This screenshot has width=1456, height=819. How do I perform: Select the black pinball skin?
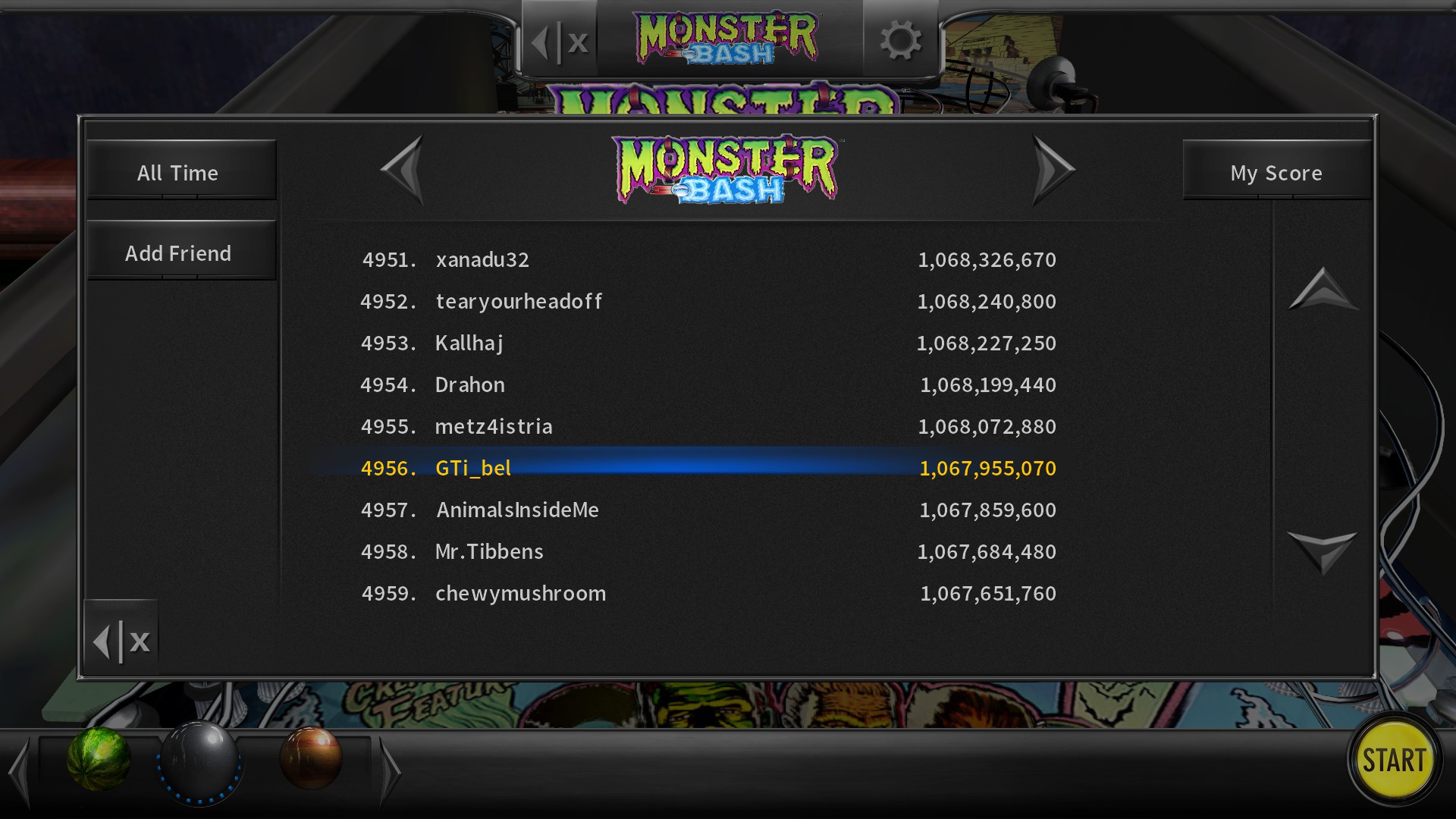(x=200, y=761)
